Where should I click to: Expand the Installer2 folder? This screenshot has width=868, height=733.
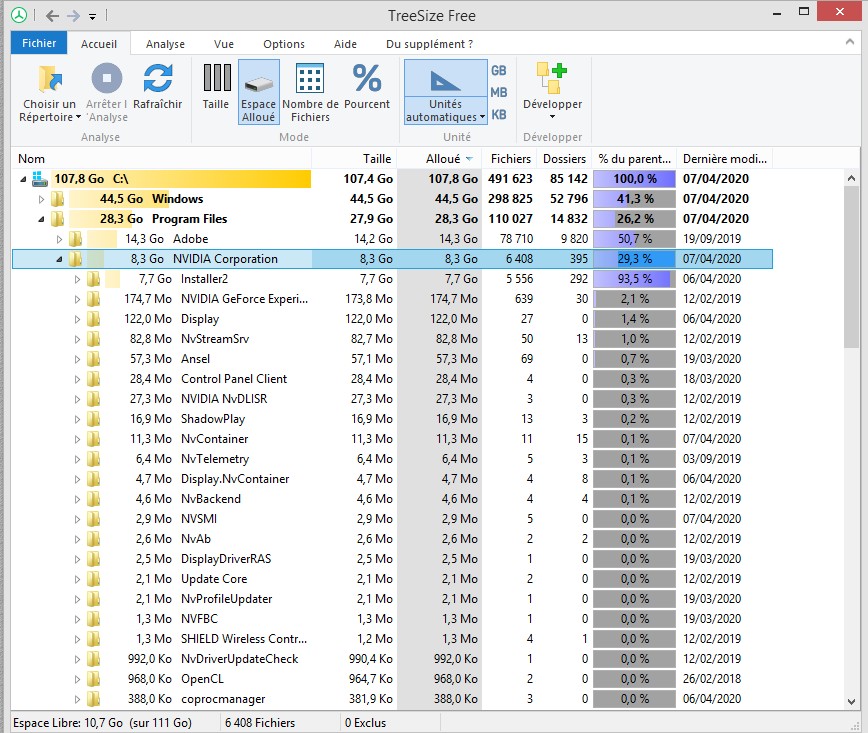coord(77,279)
